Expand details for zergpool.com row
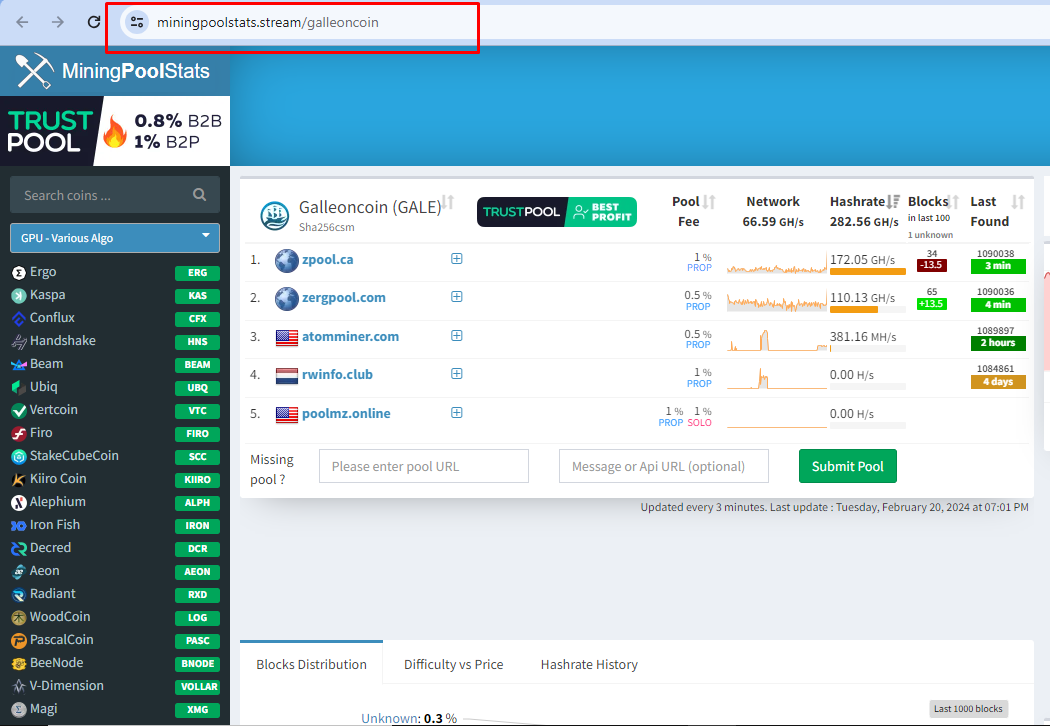Screen dimensions: 1050x726 [x=457, y=297]
